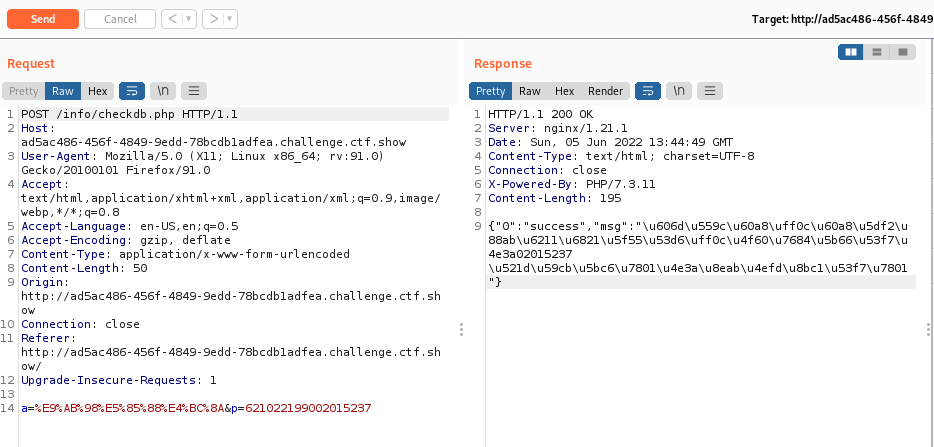This screenshot has width=934, height=447.
Task: Select the Hex tab in Request
Action: (x=98, y=91)
